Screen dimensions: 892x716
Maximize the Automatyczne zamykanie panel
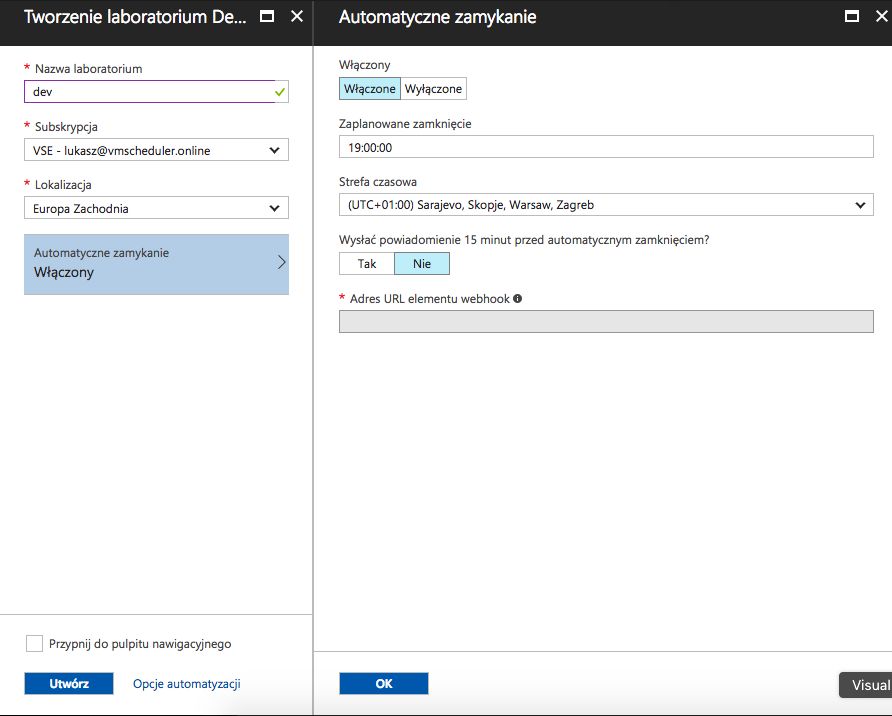(x=851, y=16)
